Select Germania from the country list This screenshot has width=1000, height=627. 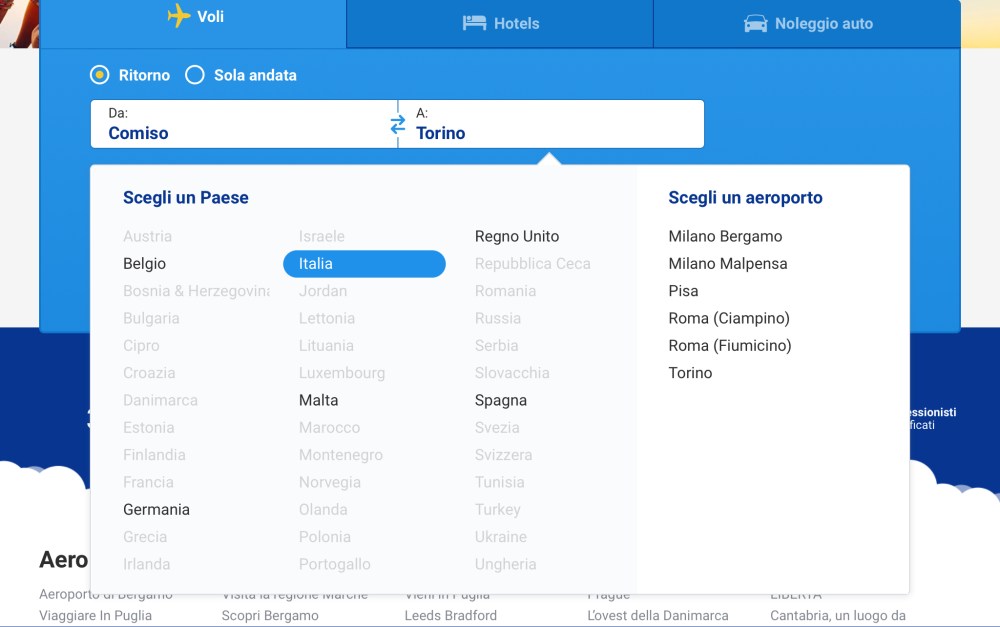click(x=156, y=509)
